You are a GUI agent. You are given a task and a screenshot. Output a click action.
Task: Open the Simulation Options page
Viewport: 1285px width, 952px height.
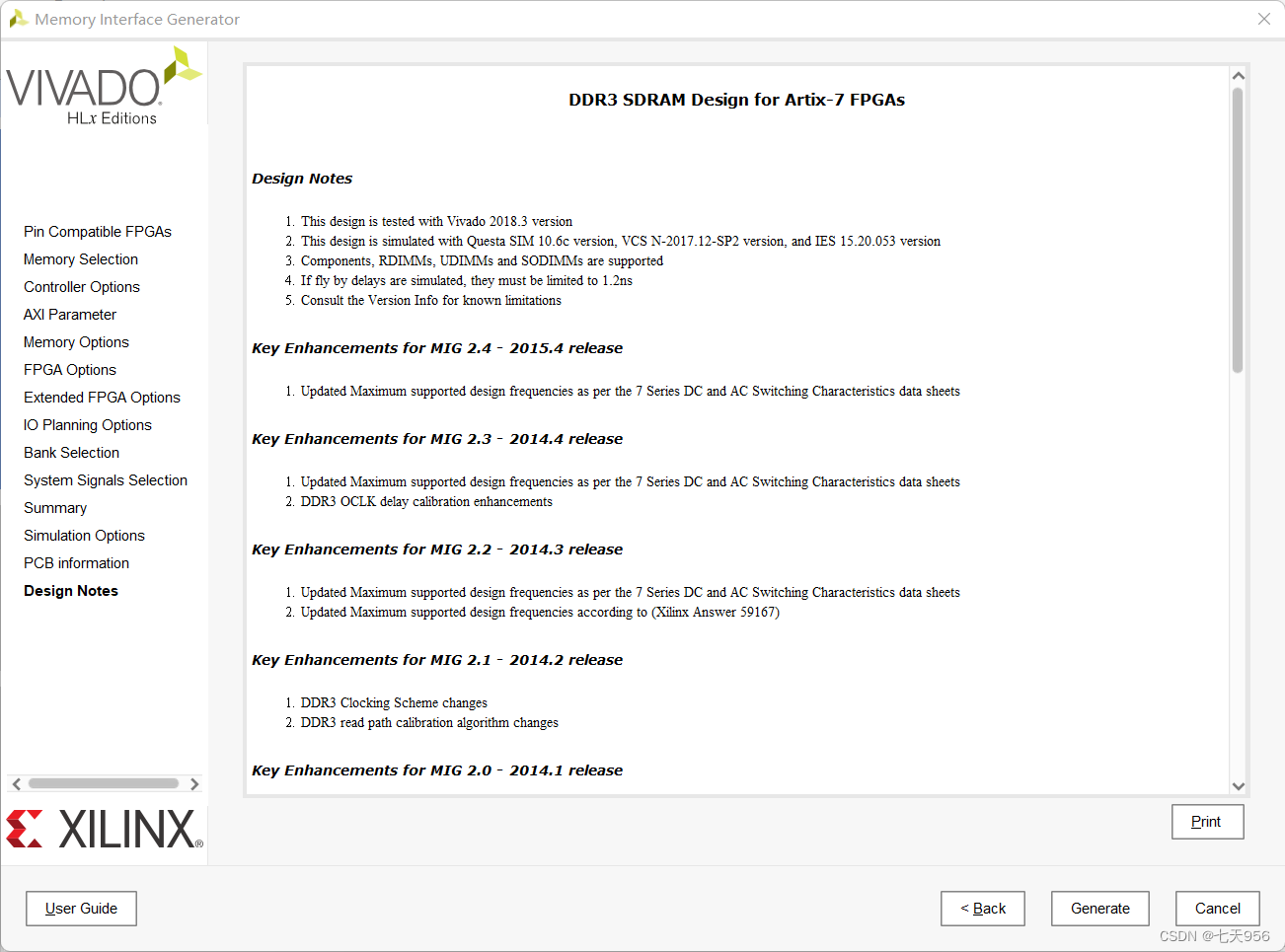point(84,536)
